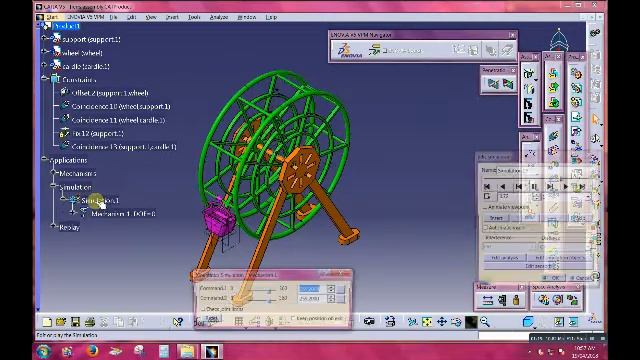
Task: Expand the support (support.1) tree node
Action: [44, 38]
